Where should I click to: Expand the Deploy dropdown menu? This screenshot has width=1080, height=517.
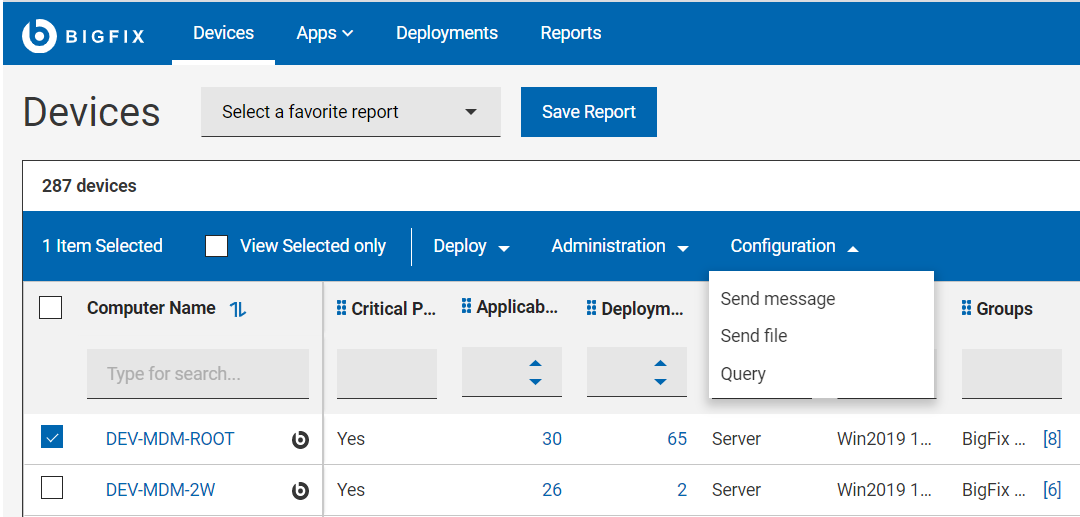(471, 246)
